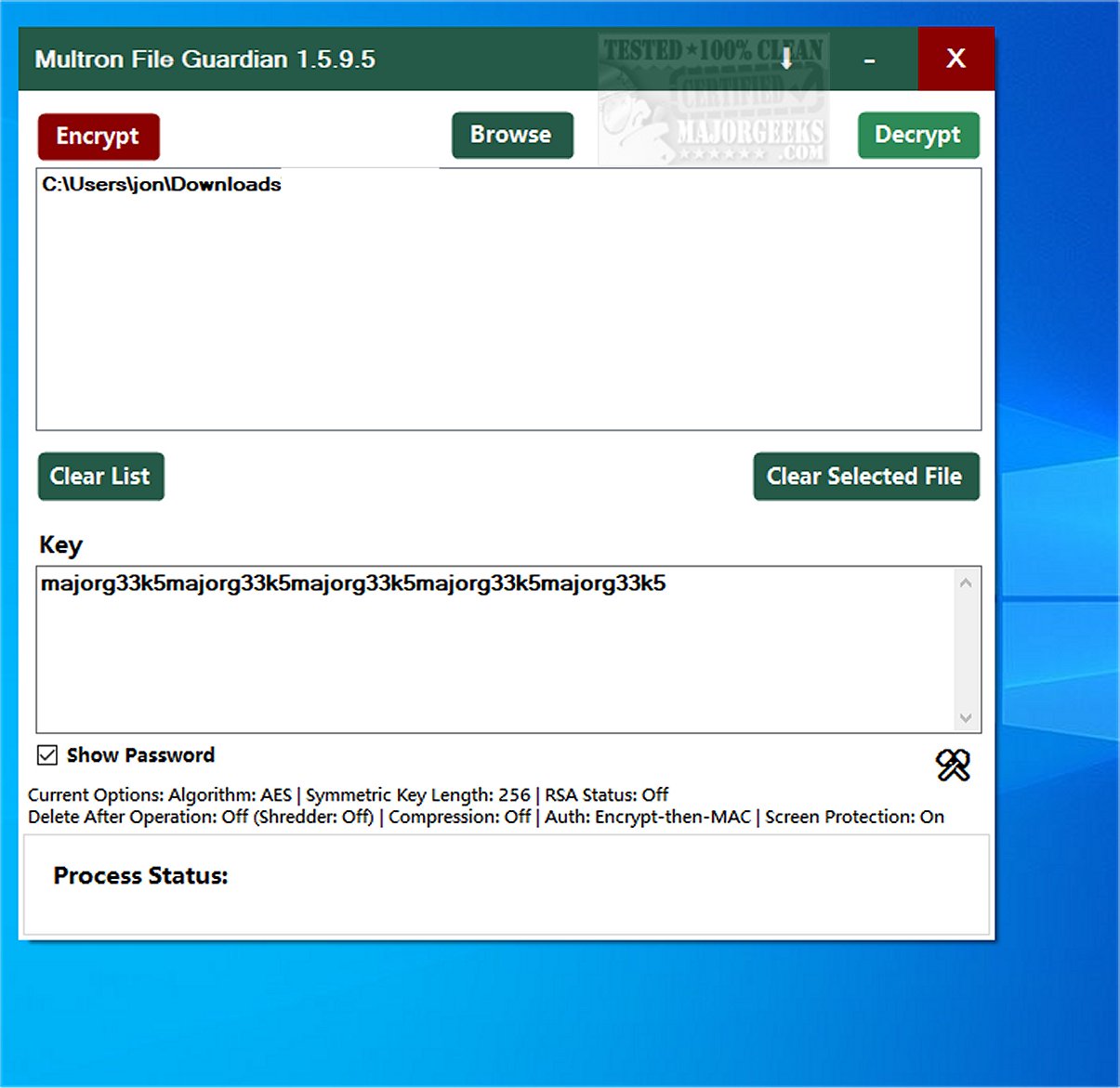Viewport: 1120px width, 1088px height.
Task: Click the Multron File Guardian title bar
Action: pos(279,59)
